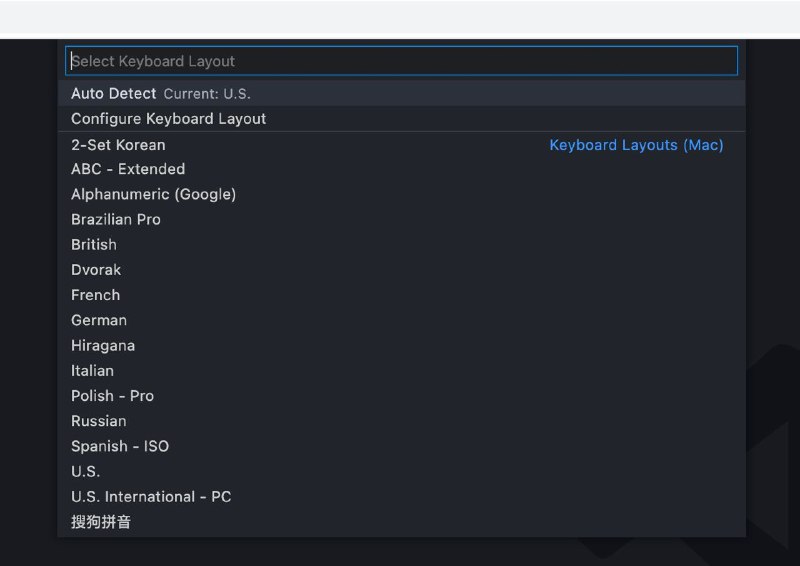Viewport: 800px width, 566px height.
Task: Choose Auto Detect keyboard layout
Action: click(113, 93)
